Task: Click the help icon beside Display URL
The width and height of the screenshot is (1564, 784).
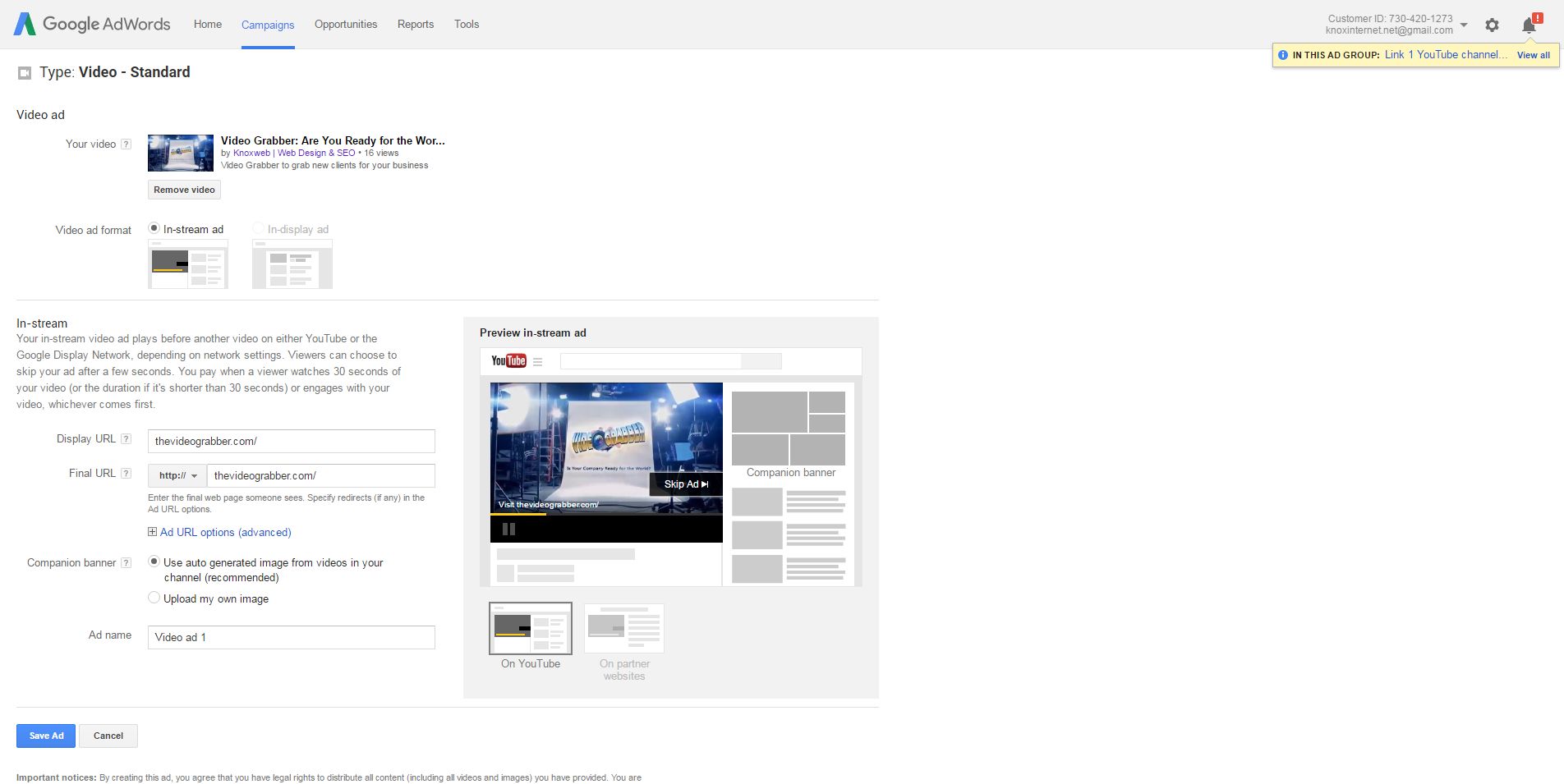Action: tap(126, 439)
